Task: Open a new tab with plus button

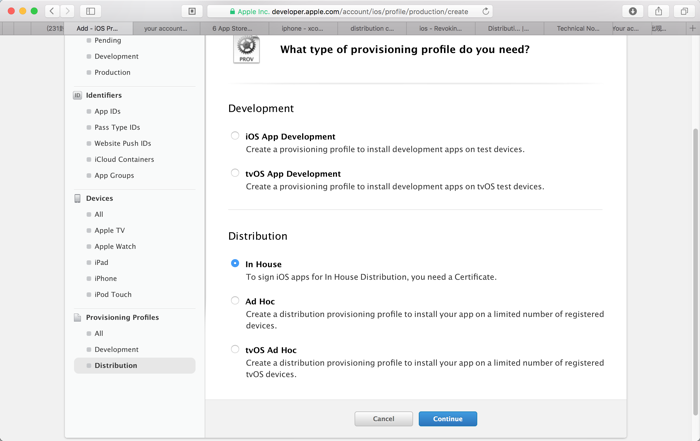Action: coord(692,28)
